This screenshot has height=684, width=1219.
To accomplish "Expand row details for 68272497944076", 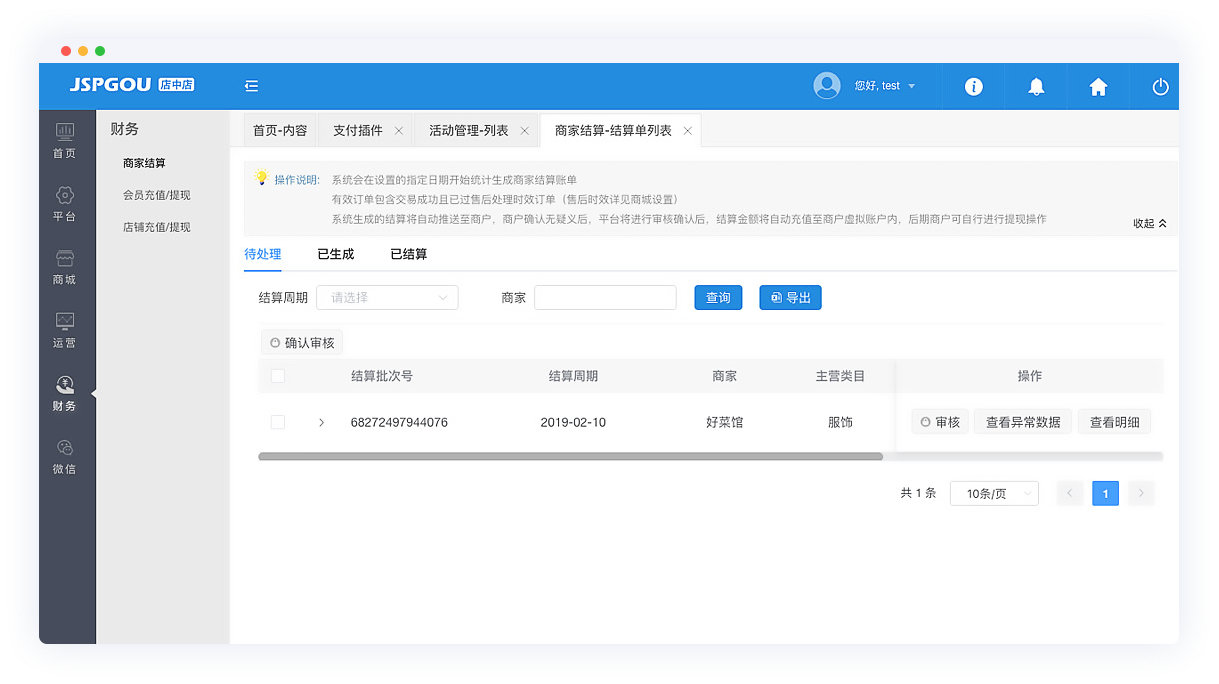I will 321,423.
